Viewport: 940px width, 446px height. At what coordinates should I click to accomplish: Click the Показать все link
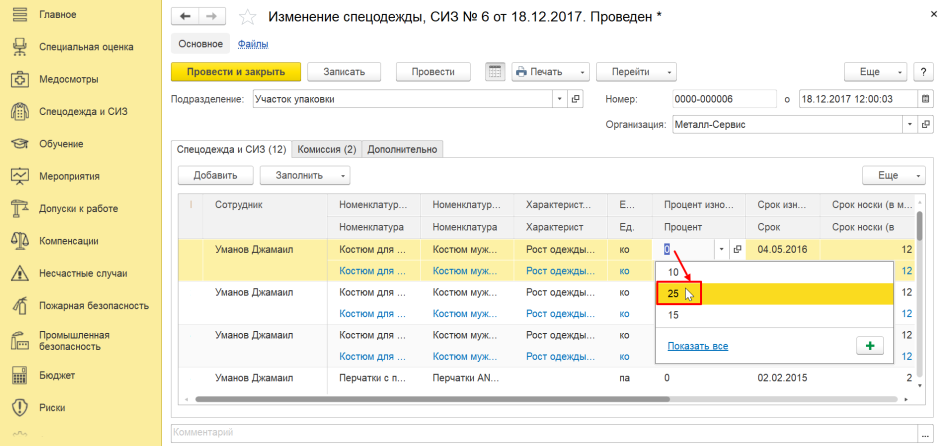tap(698, 346)
